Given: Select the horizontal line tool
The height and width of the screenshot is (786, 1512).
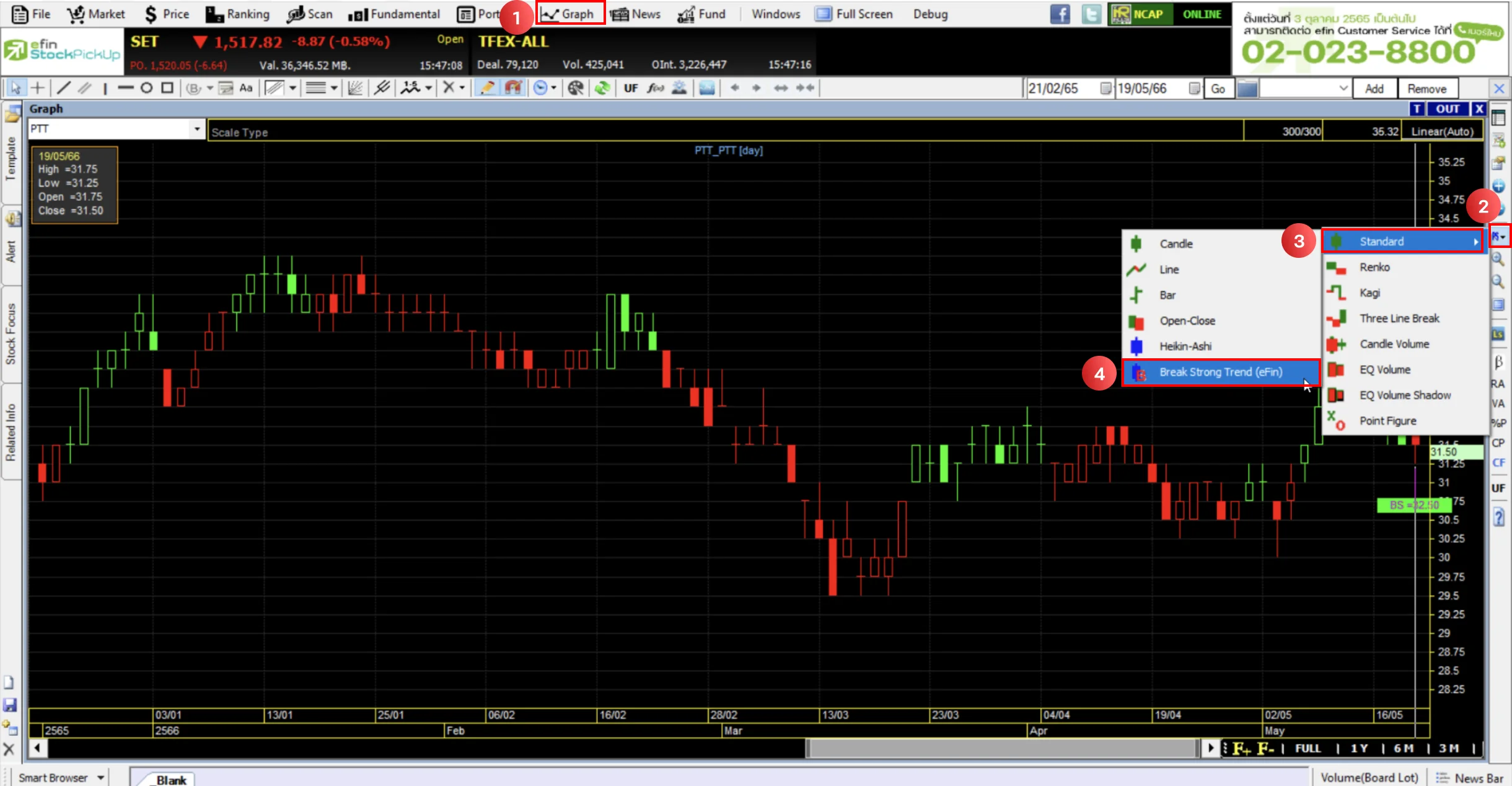Looking at the screenshot, I should (x=126, y=88).
